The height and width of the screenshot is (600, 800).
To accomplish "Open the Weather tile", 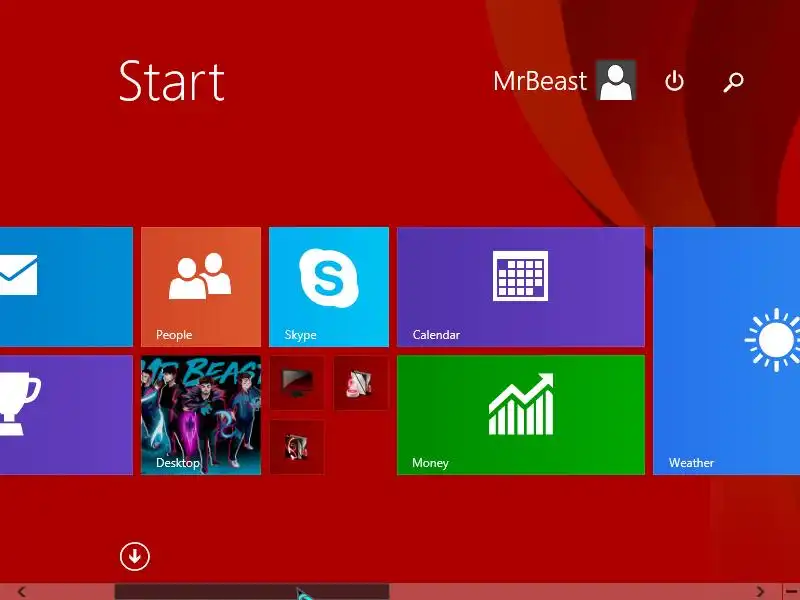I will (x=727, y=351).
